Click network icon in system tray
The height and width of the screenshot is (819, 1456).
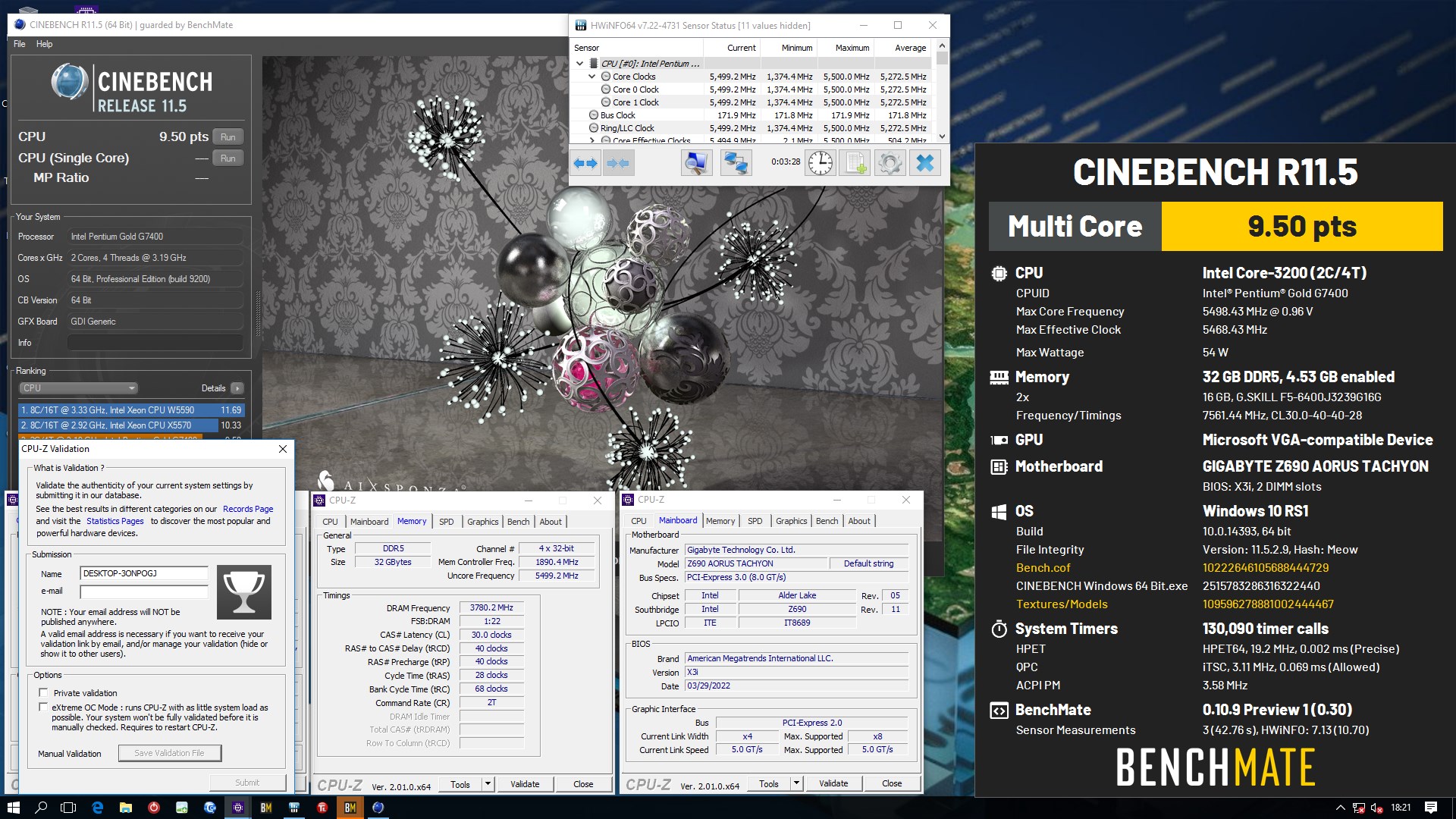[x=1358, y=808]
